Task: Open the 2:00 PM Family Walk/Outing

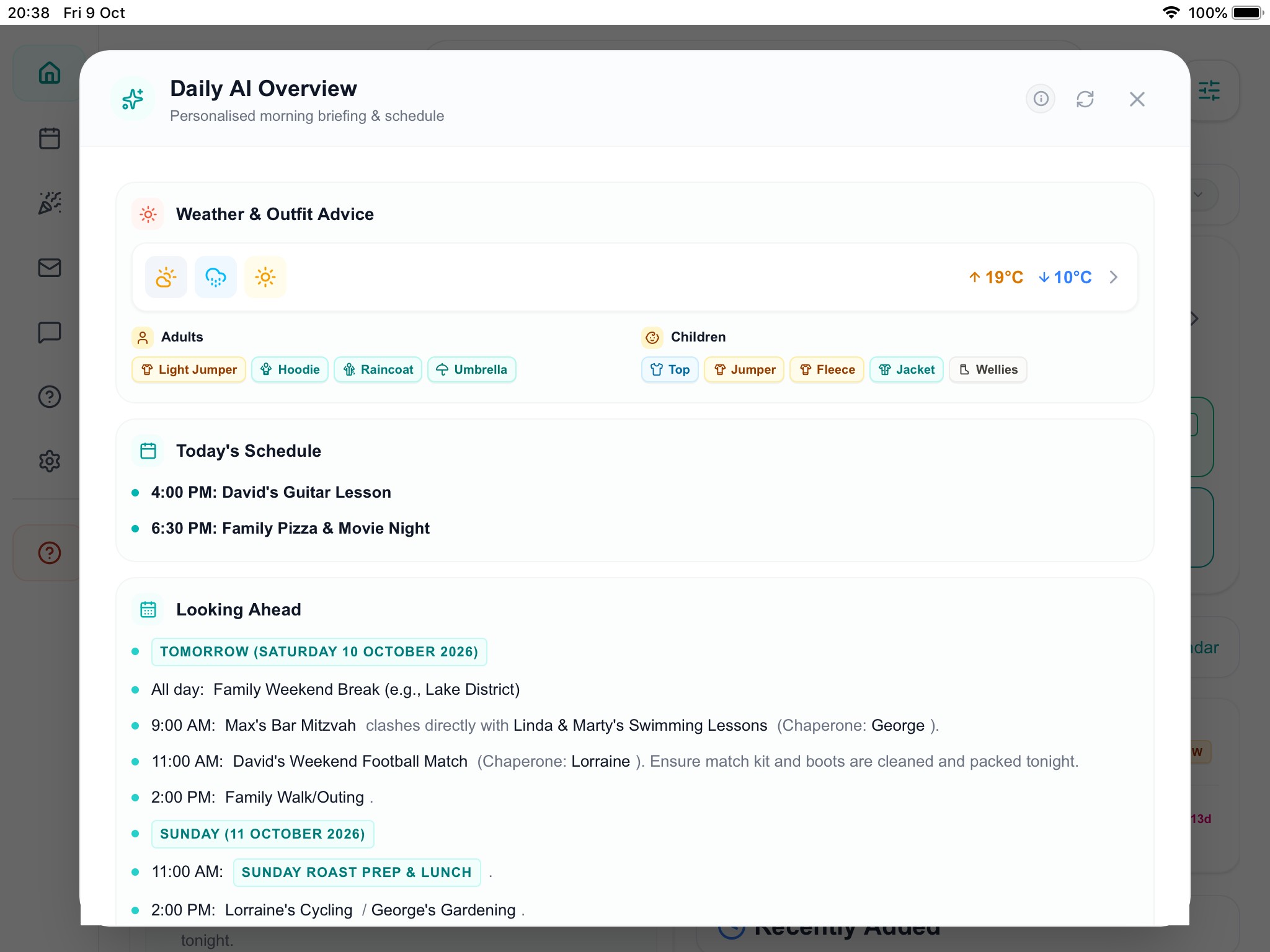Action: [295, 797]
